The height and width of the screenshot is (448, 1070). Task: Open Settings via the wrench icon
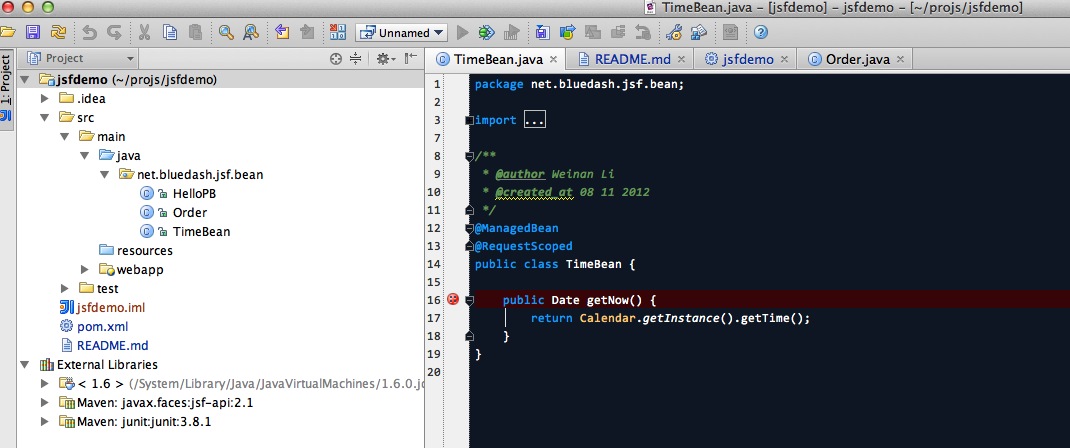(674, 32)
